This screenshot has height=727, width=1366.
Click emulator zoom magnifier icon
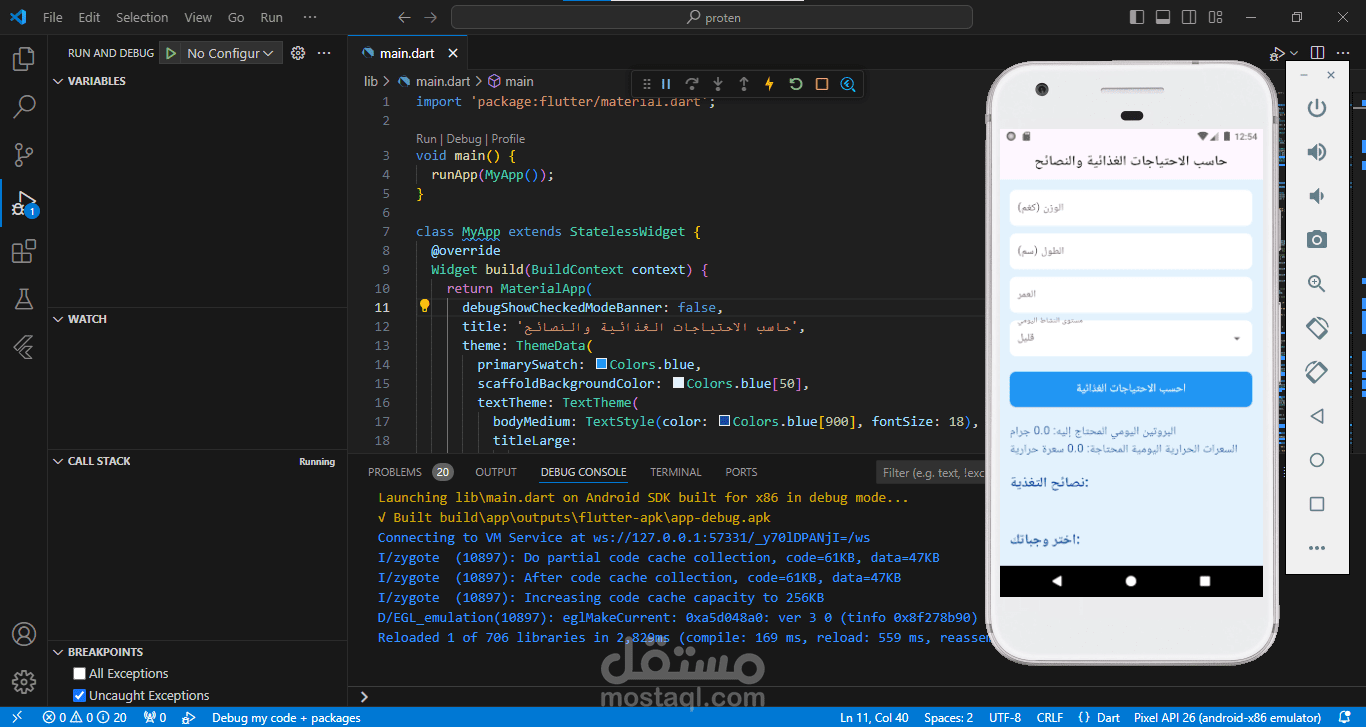(x=1317, y=284)
